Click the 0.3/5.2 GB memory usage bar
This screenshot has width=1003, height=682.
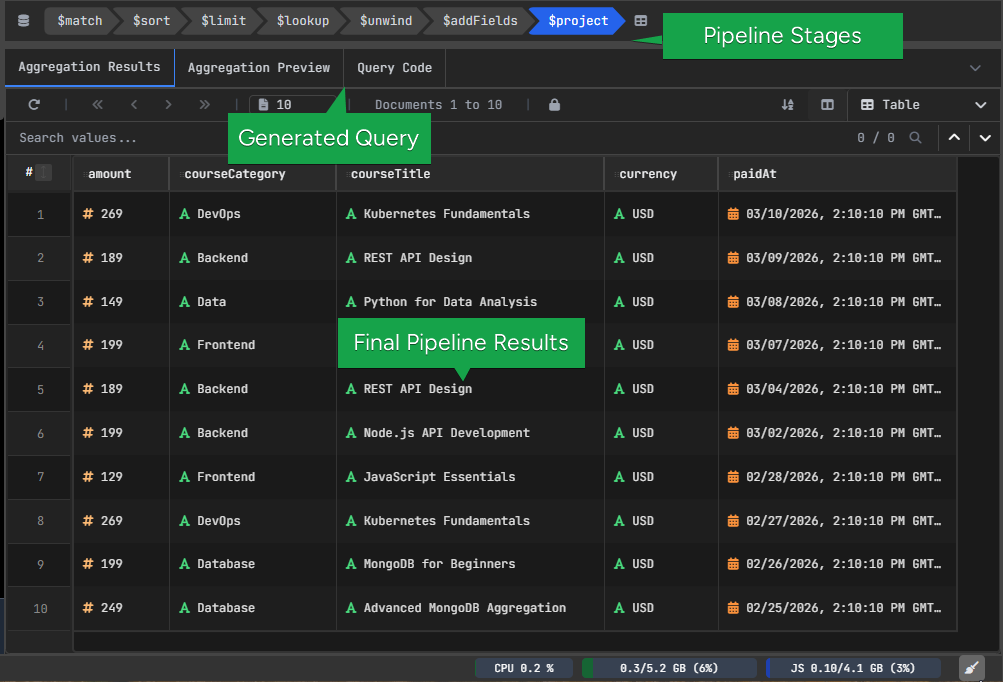coord(669,668)
